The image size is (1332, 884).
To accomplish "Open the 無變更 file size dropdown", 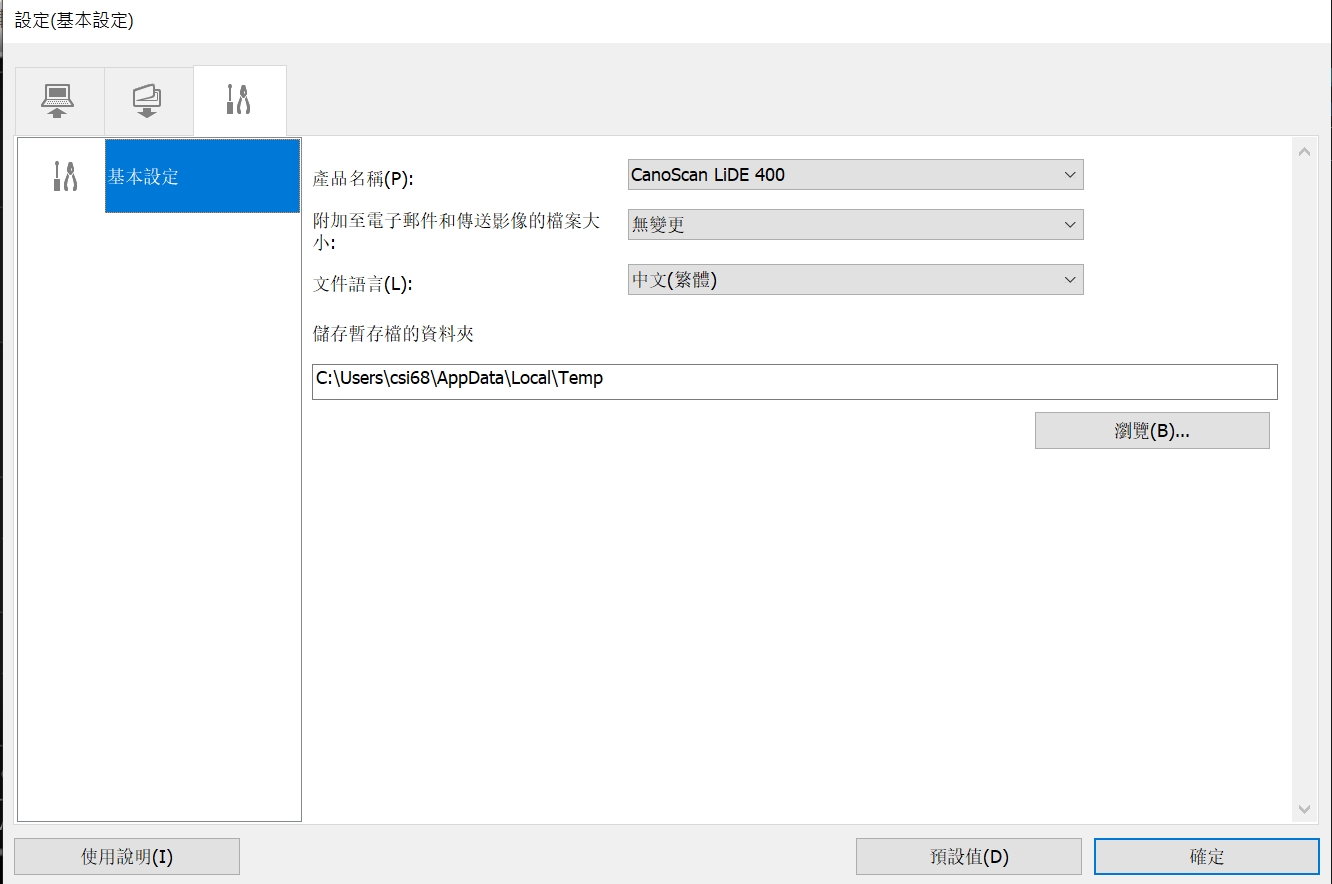I will pyautogui.click(x=855, y=224).
